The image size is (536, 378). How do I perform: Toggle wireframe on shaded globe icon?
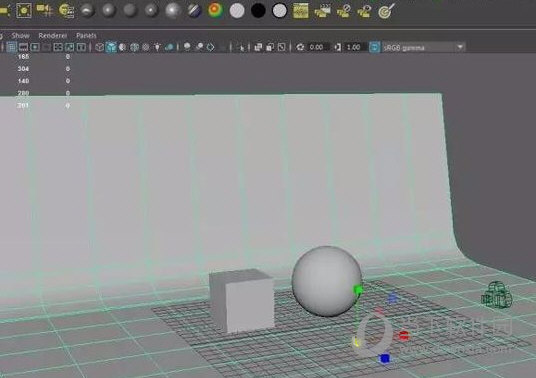tap(134, 47)
